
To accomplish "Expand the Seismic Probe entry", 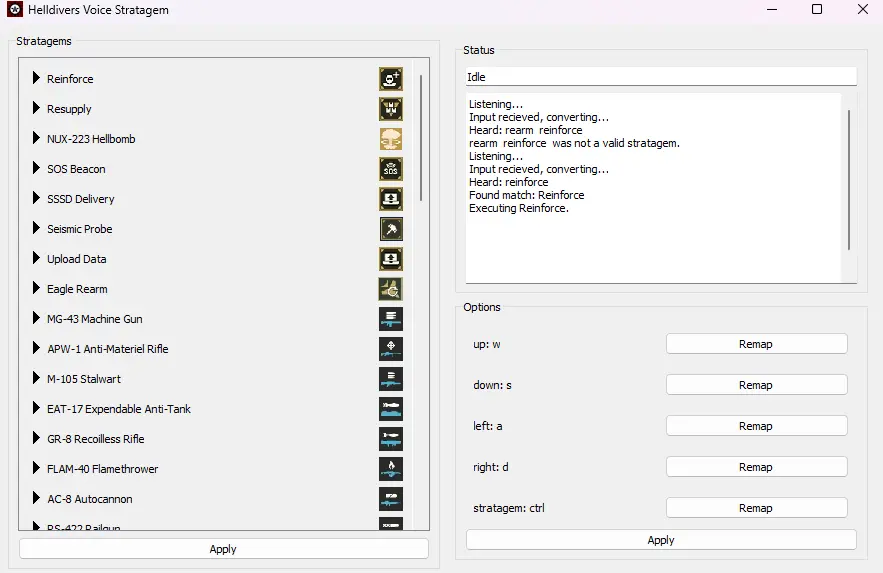I will [x=36, y=228].
